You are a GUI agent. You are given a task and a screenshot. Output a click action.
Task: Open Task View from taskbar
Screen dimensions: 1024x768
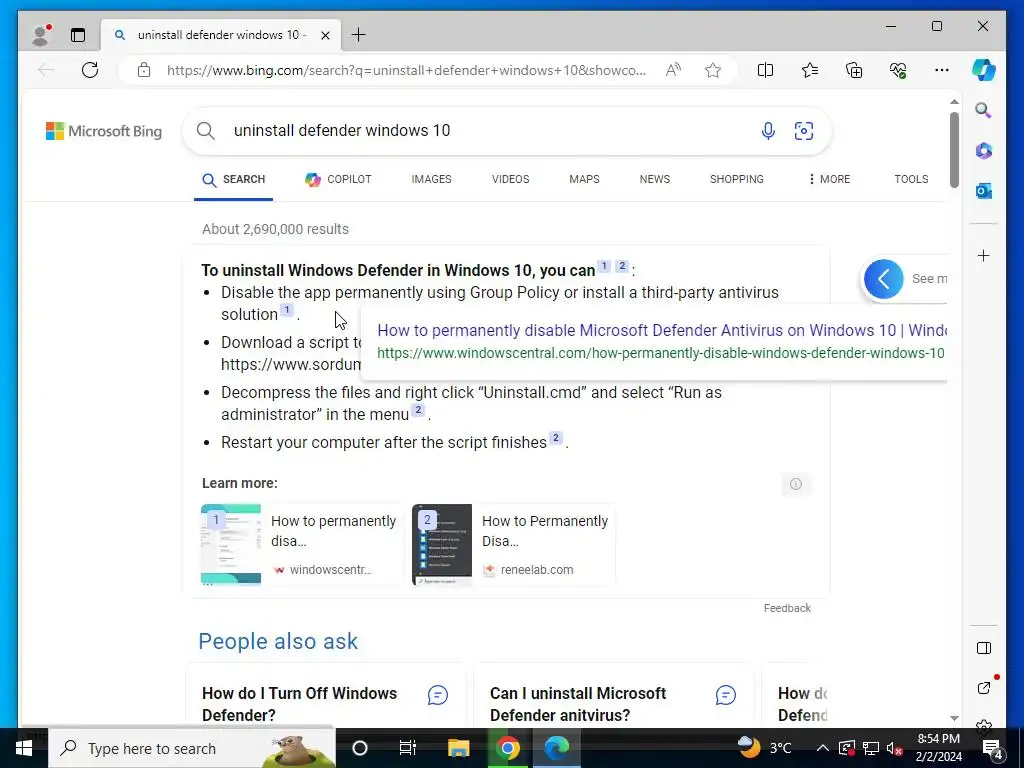408,748
